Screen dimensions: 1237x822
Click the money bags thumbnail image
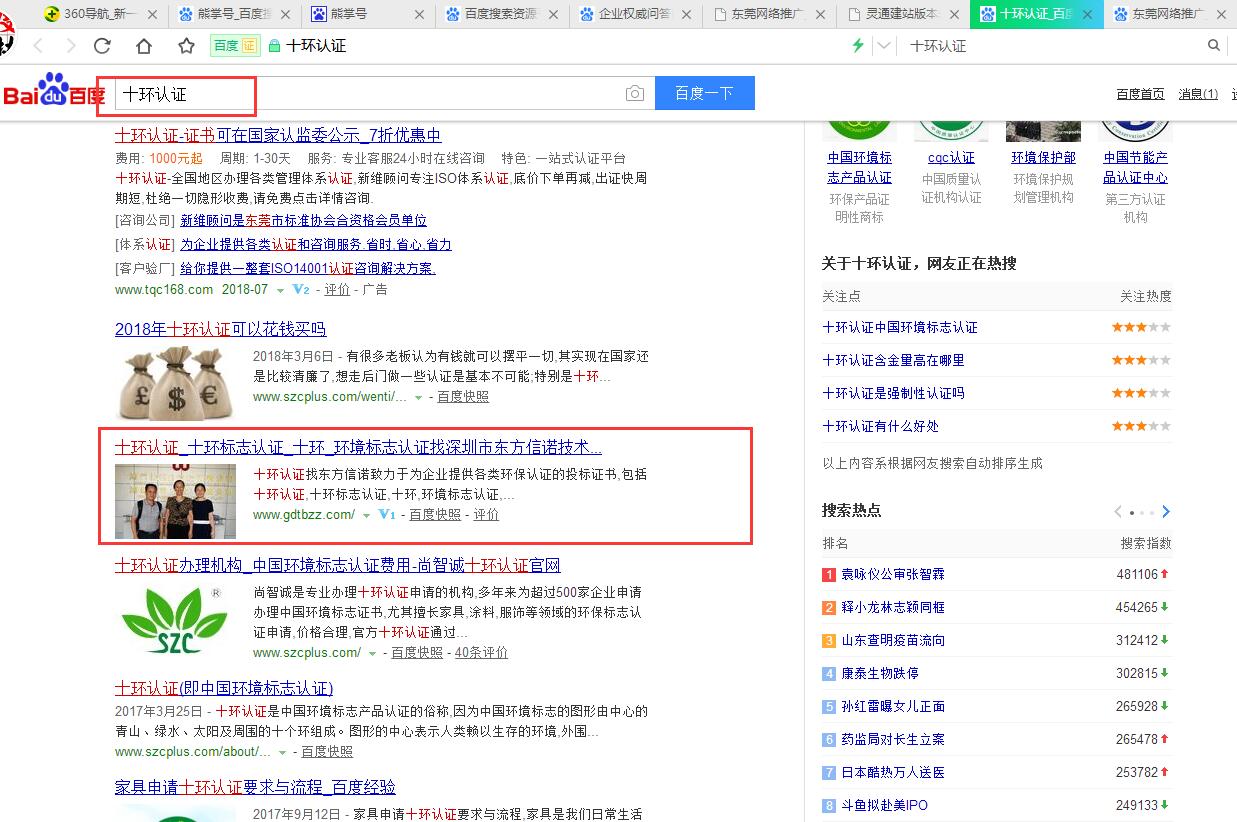pyautogui.click(x=175, y=382)
